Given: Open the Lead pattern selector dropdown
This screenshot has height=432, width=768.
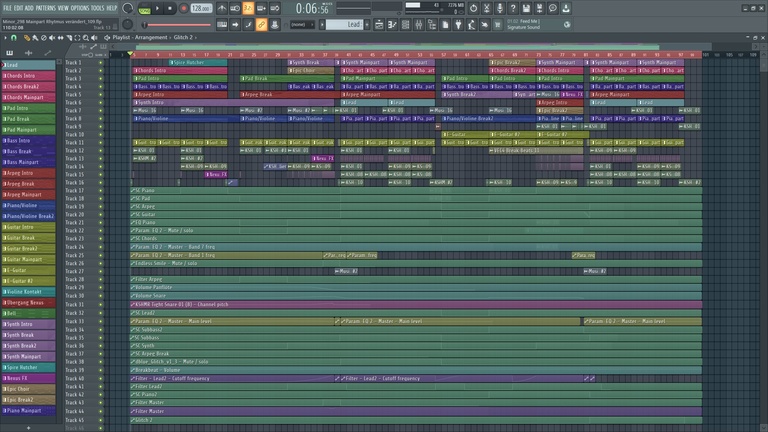Looking at the screenshot, I should click(345, 24).
